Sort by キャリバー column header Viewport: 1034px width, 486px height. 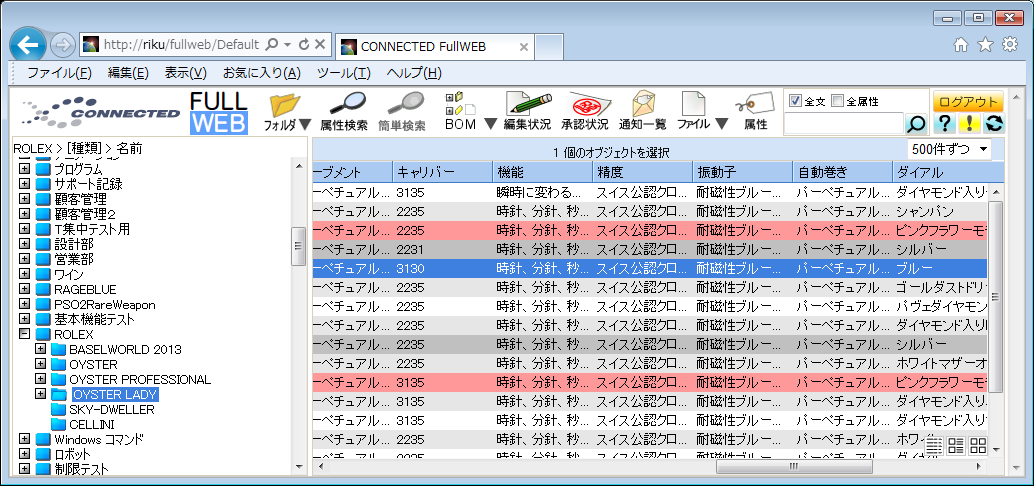pyautogui.click(x=442, y=172)
